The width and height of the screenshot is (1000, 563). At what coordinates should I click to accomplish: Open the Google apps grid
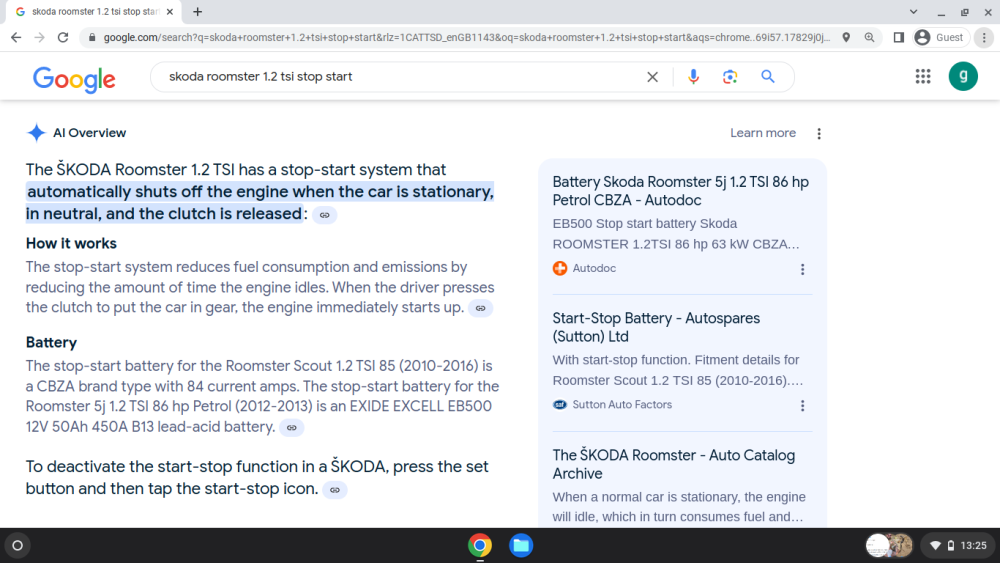point(923,77)
